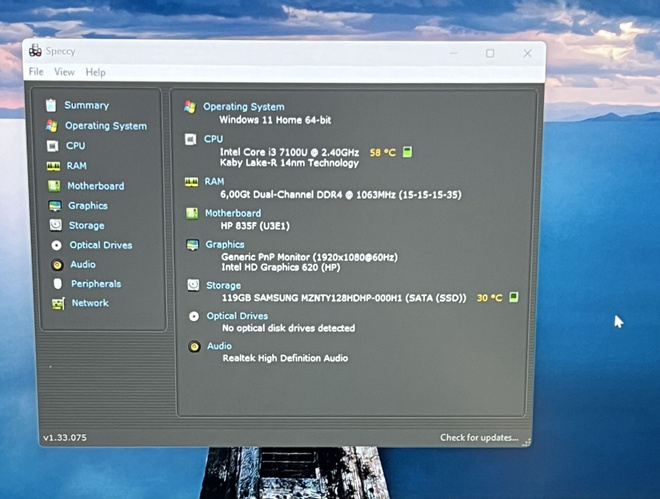Click the resize grip in window corner
This screenshot has height=499, width=660.
[526, 441]
